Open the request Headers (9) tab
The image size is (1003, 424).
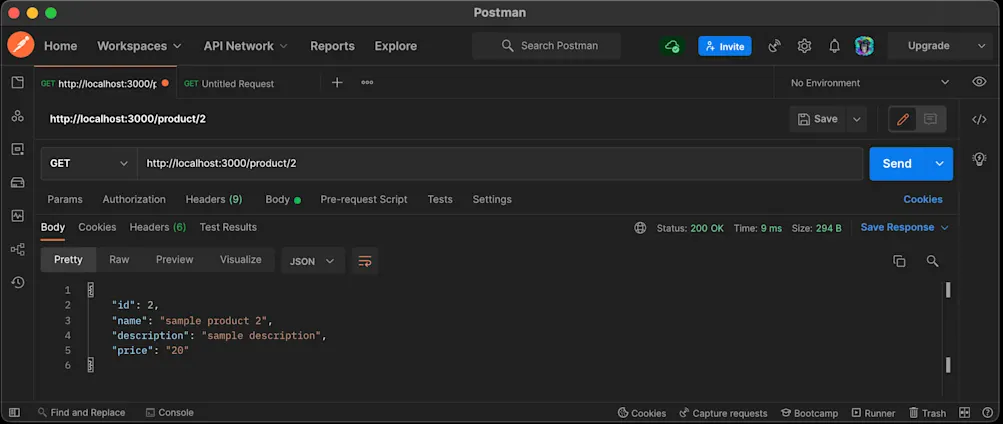tap(214, 200)
